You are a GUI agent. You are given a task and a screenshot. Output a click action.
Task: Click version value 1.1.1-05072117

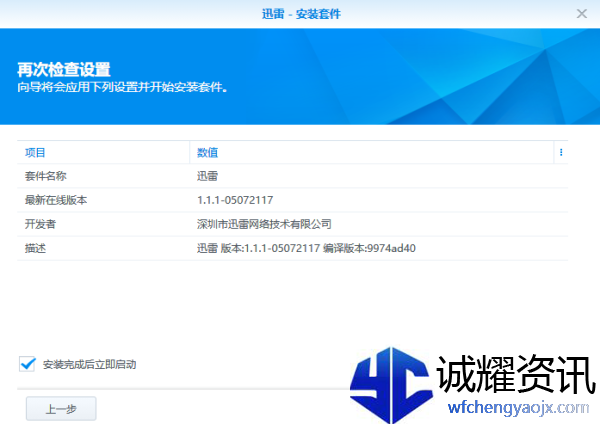click(235, 200)
